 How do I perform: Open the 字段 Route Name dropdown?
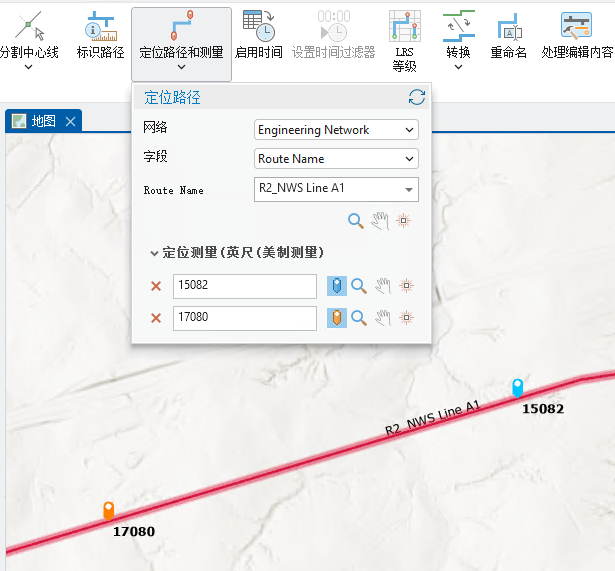tap(336, 158)
